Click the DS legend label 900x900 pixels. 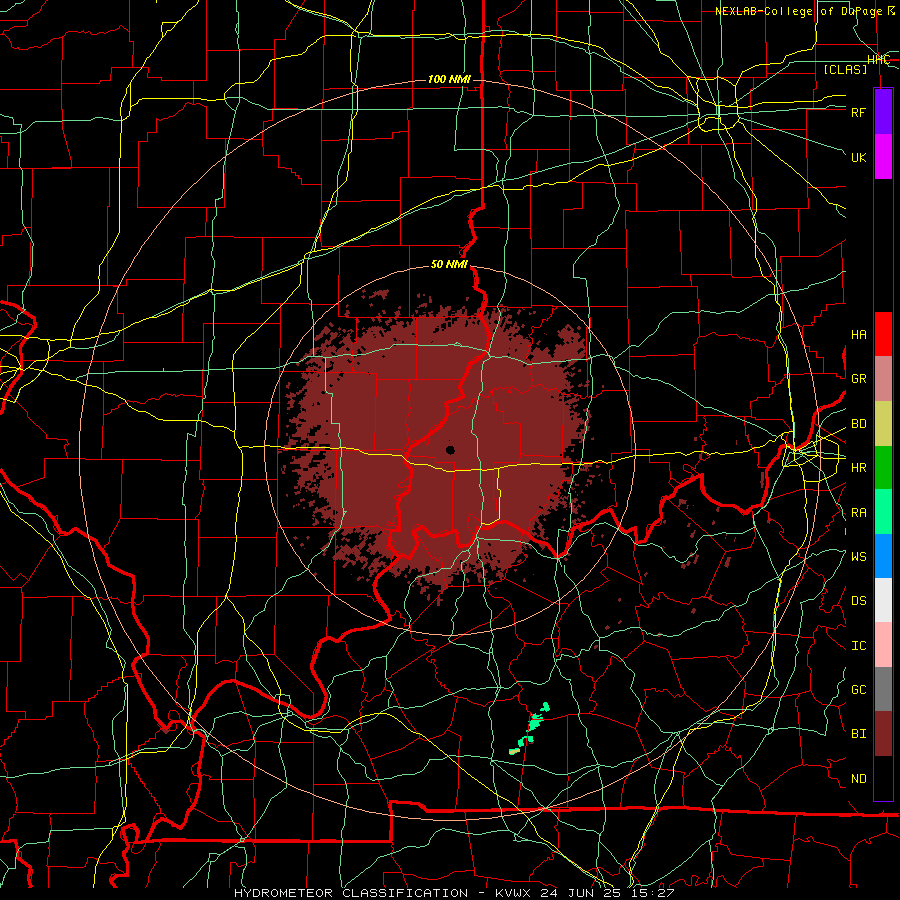(858, 601)
